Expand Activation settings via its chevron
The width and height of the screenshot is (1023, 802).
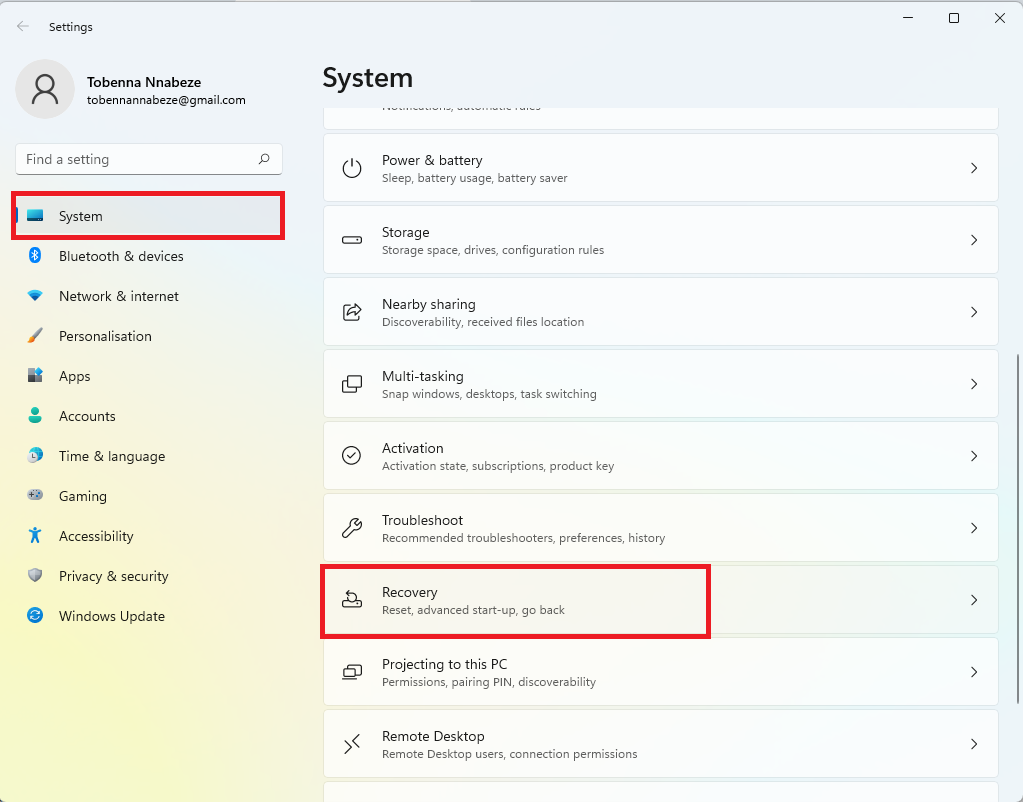(974, 456)
